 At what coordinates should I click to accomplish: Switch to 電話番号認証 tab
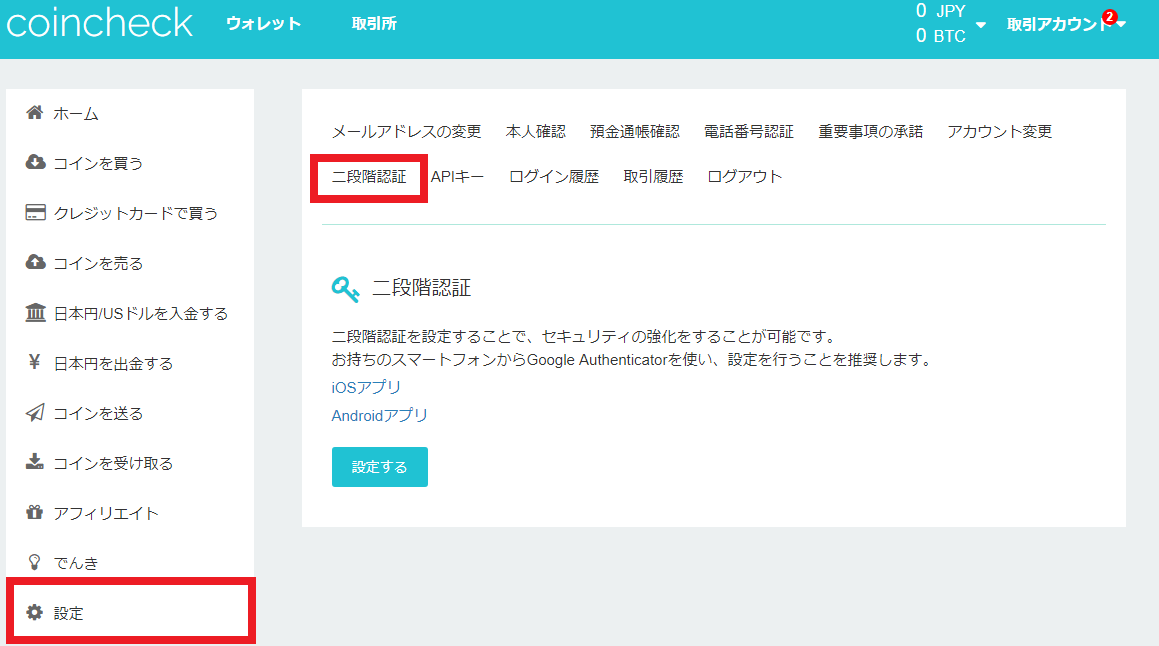pos(749,132)
